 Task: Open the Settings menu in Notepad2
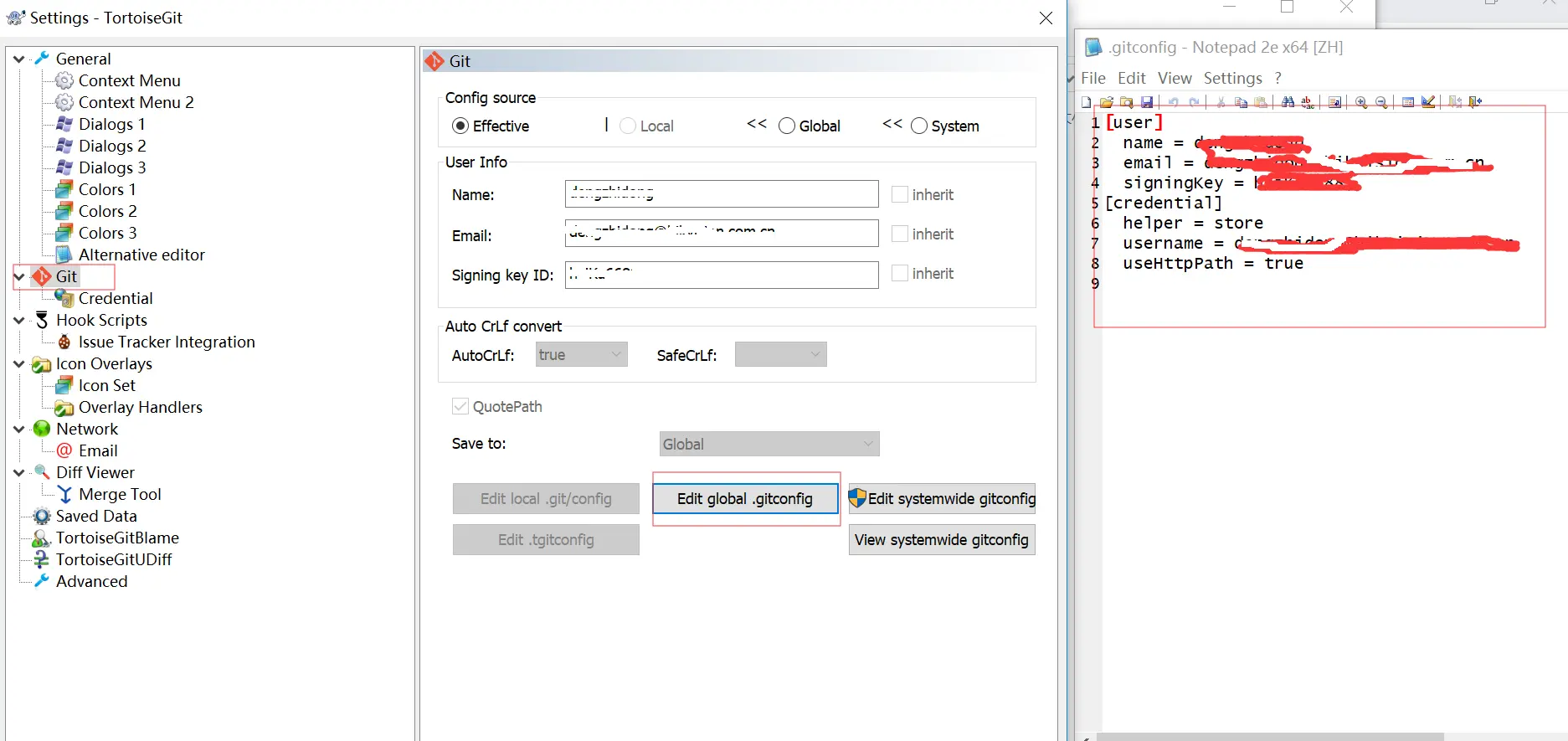point(1233,78)
